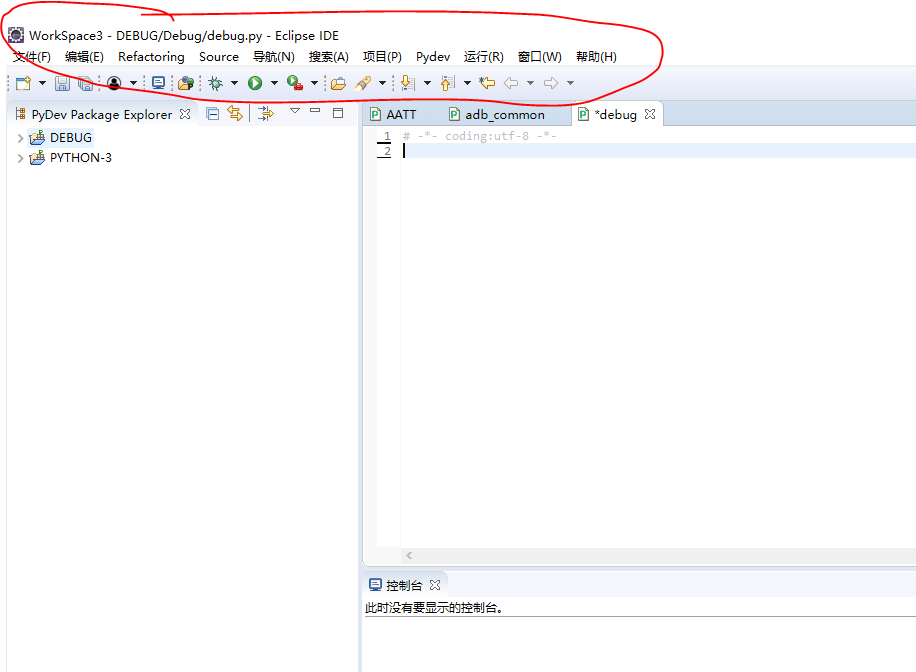
Task: Click the Debug bug icon
Action: [x=216, y=83]
